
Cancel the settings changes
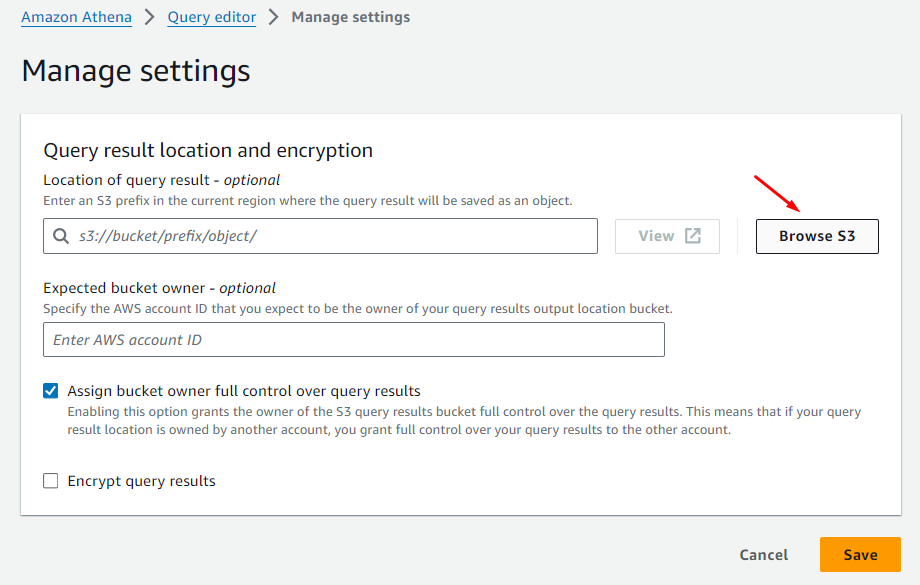pos(763,555)
